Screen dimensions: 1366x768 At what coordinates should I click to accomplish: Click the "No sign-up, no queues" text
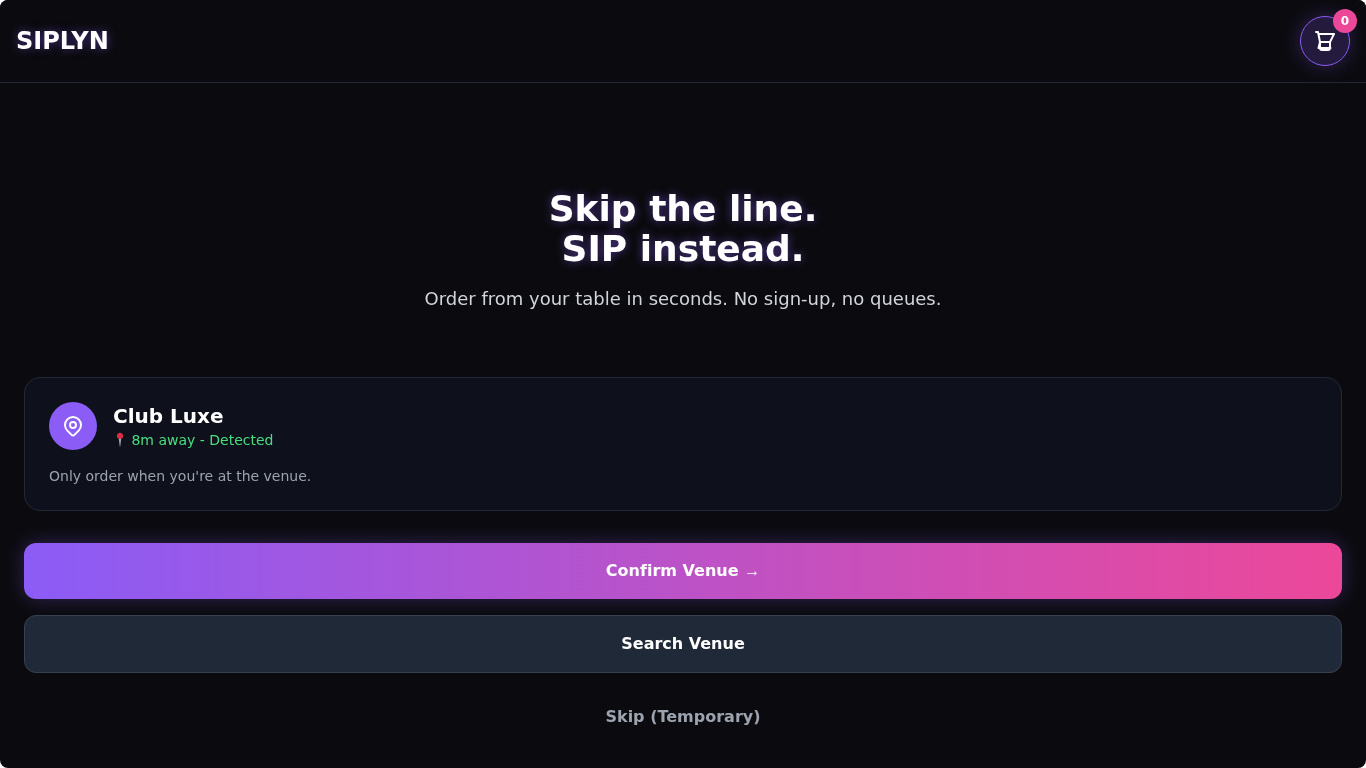pyautogui.click(x=837, y=299)
